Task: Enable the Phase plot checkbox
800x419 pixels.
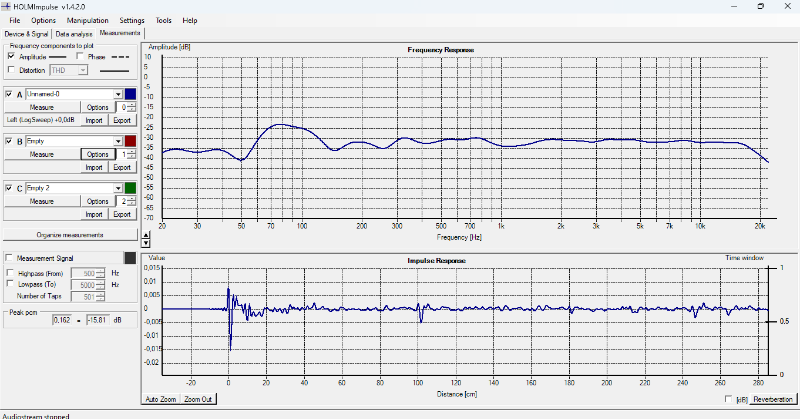Action: [80, 56]
